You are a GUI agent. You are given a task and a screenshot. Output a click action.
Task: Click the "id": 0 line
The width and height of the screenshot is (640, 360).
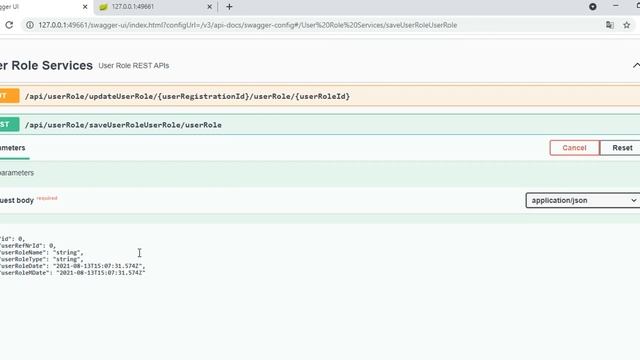pyautogui.click(x=12, y=239)
